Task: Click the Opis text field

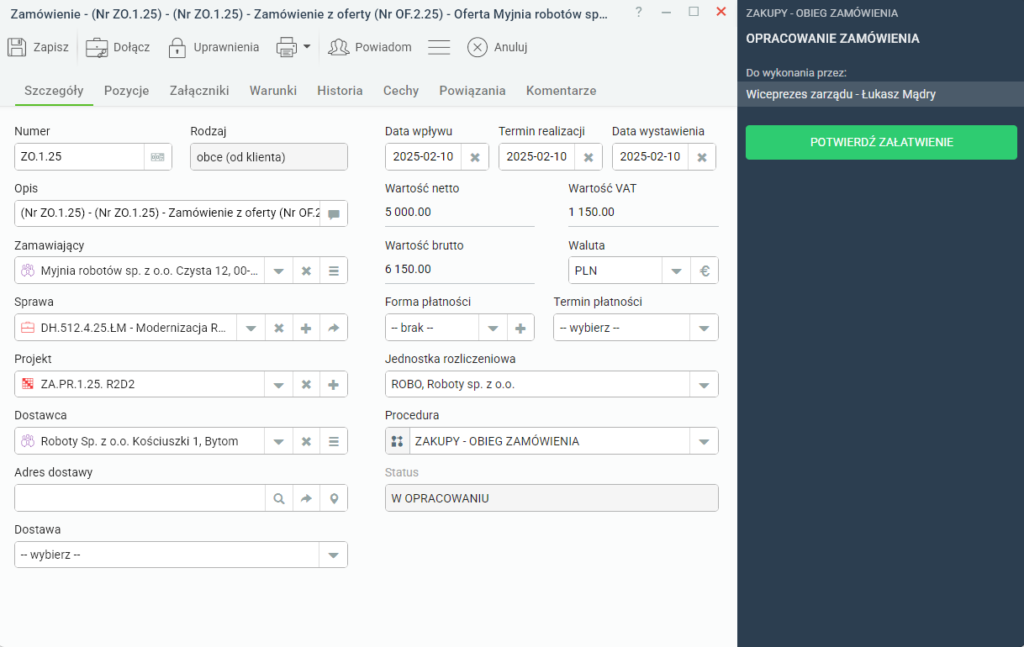Action: [x=168, y=213]
